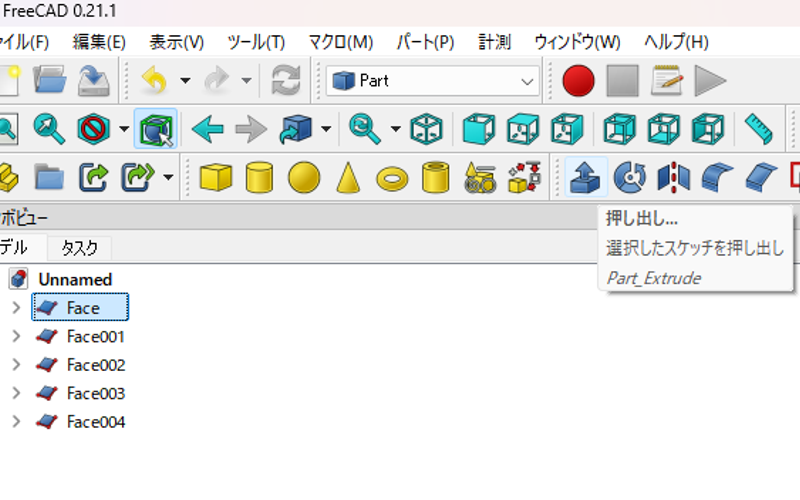Toggle the bounding box selection icon
This screenshot has width=800, height=500.
coord(156,129)
